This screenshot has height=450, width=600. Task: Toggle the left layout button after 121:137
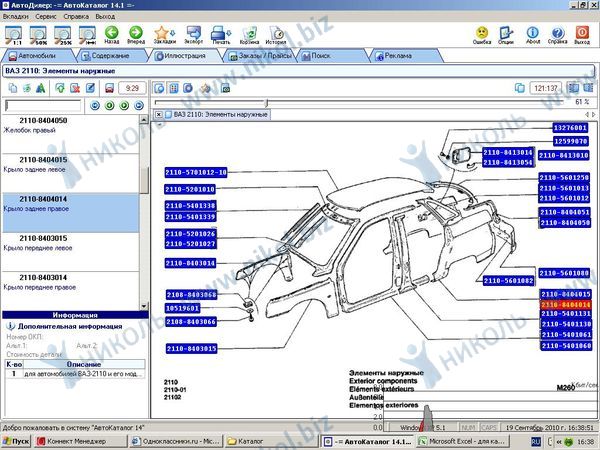tap(573, 88)
